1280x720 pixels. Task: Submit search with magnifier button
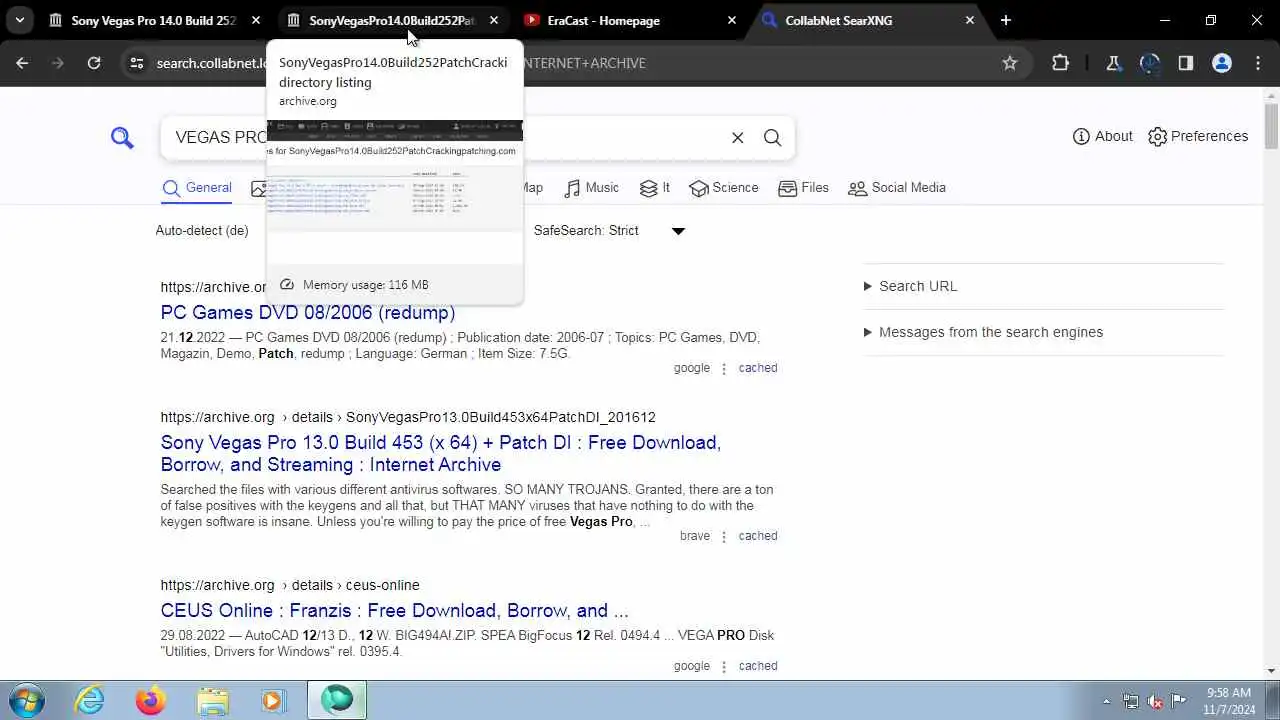tap(773, 138)
